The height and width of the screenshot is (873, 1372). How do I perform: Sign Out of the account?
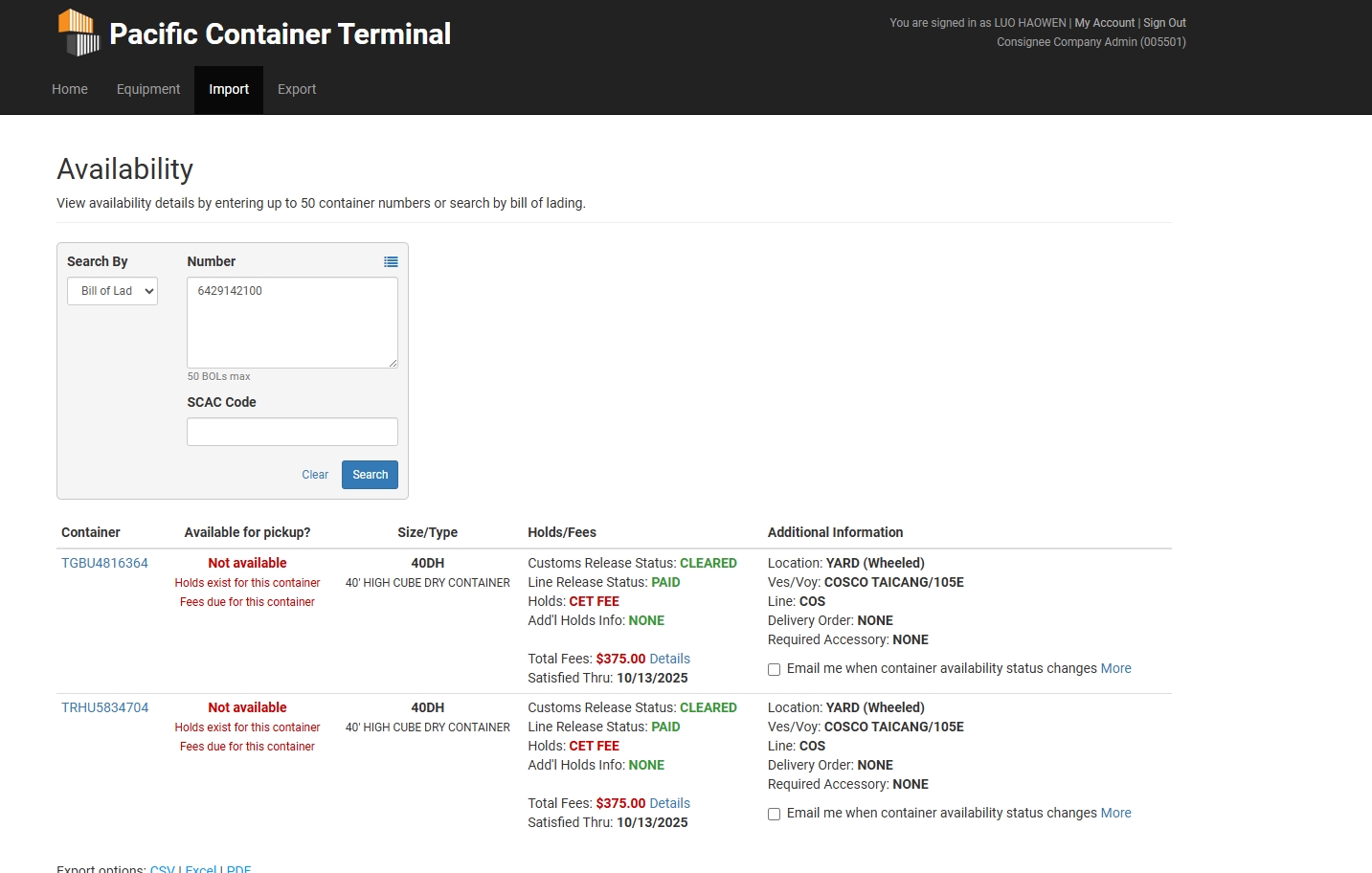pos(1164,23)
